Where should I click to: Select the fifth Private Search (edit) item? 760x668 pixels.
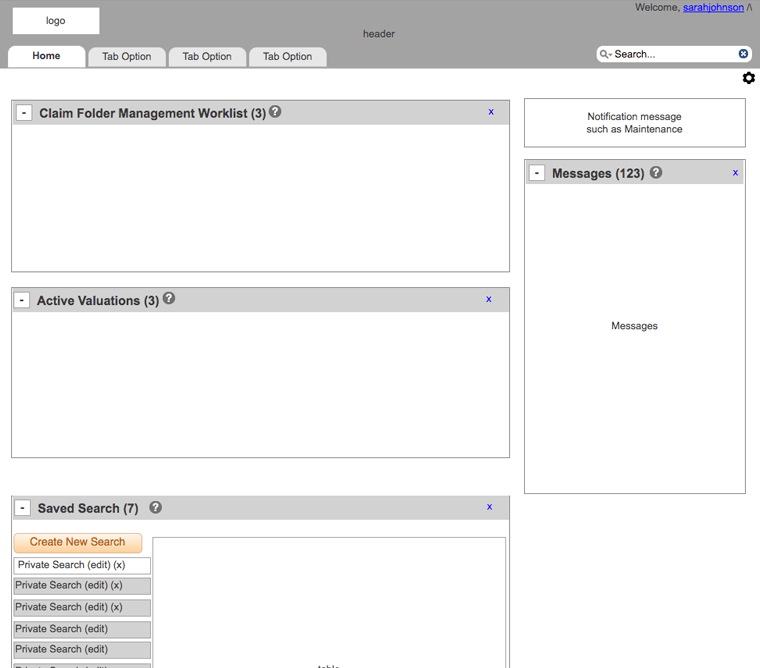82,650
